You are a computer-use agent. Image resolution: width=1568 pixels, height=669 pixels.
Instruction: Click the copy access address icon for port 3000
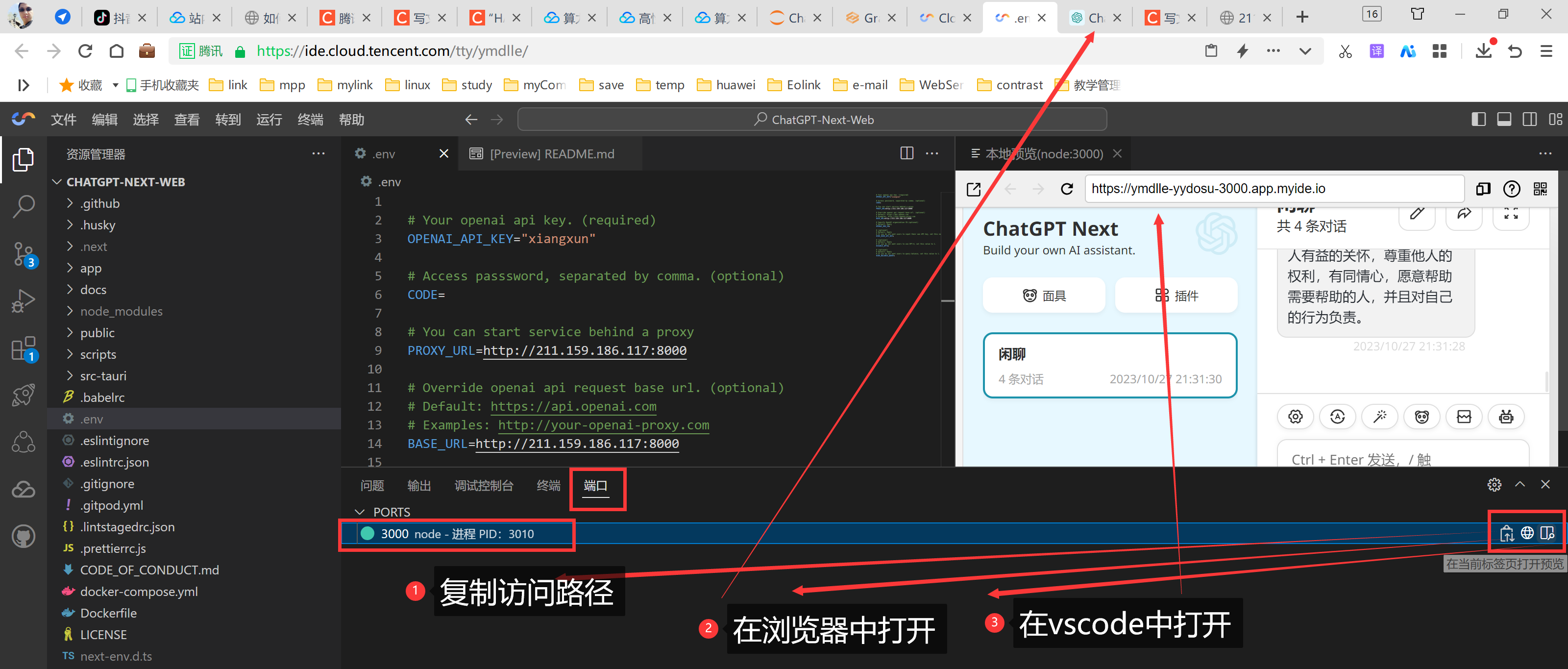pyautogui.click(x=1507, y=533)
